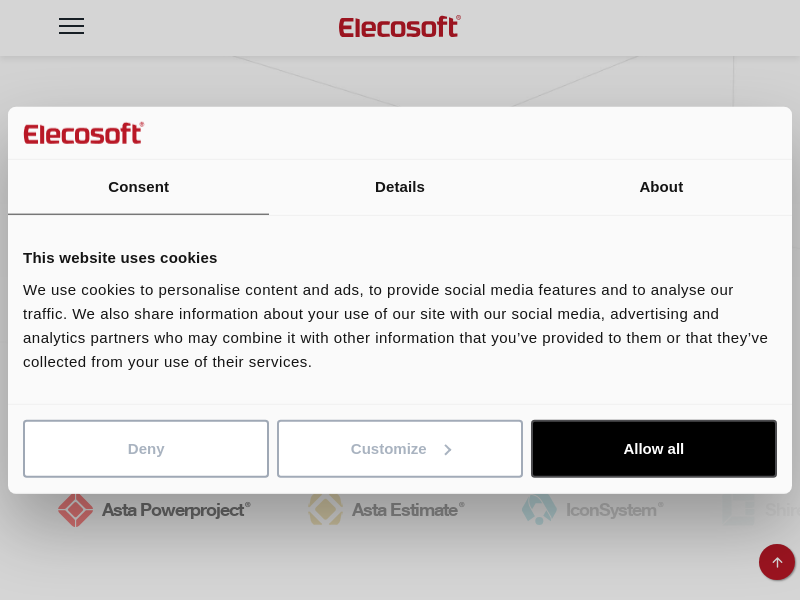Click the Elecosoft logo in the header
The width and height of the screenshot is (800, 600).
coord(399,27)
